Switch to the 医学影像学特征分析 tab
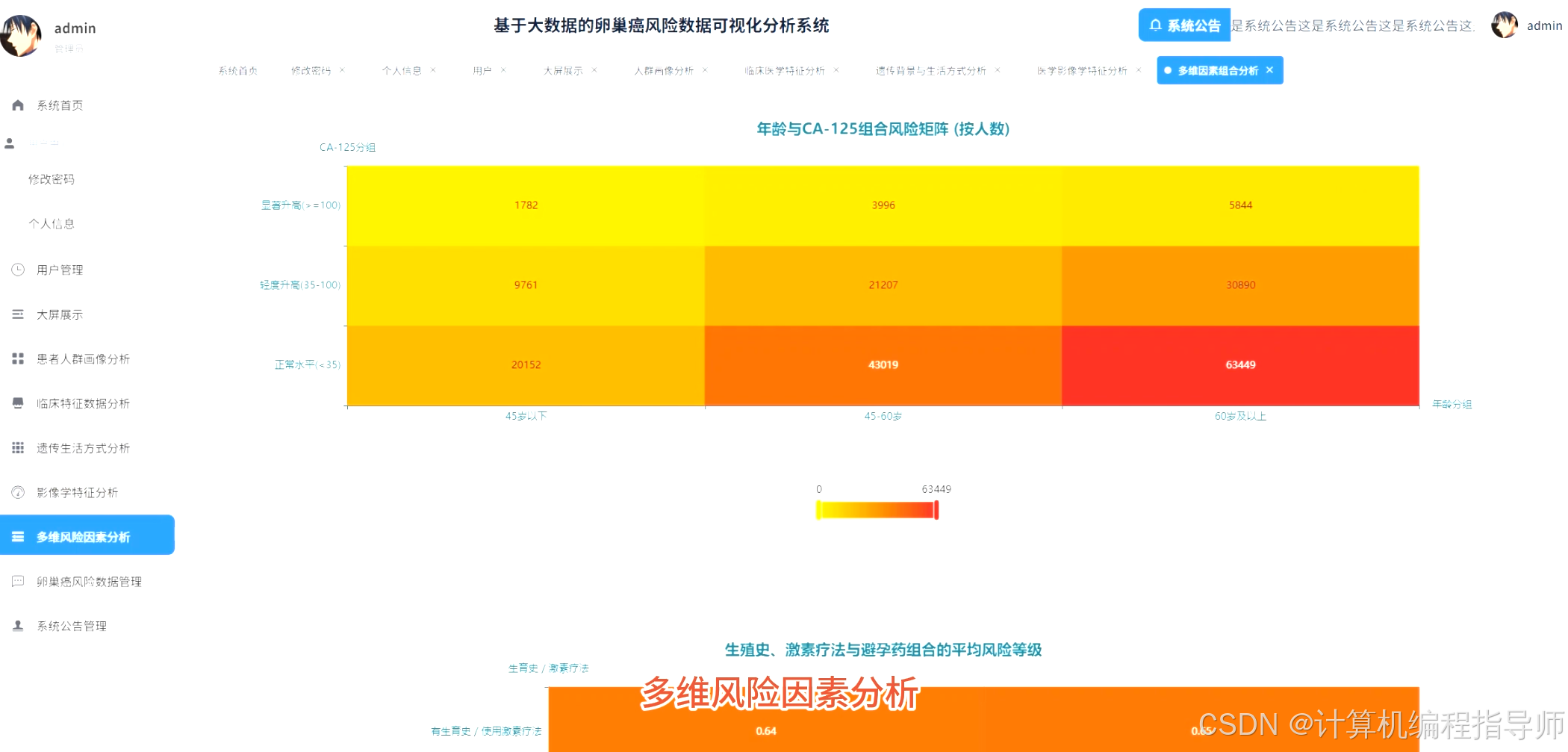1568x752 pixels. 1082,71
